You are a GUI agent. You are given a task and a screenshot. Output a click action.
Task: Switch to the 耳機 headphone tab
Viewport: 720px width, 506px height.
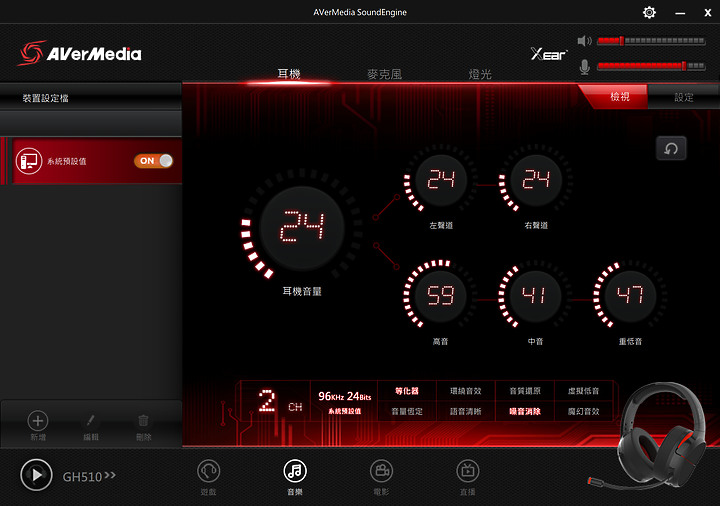289,74
